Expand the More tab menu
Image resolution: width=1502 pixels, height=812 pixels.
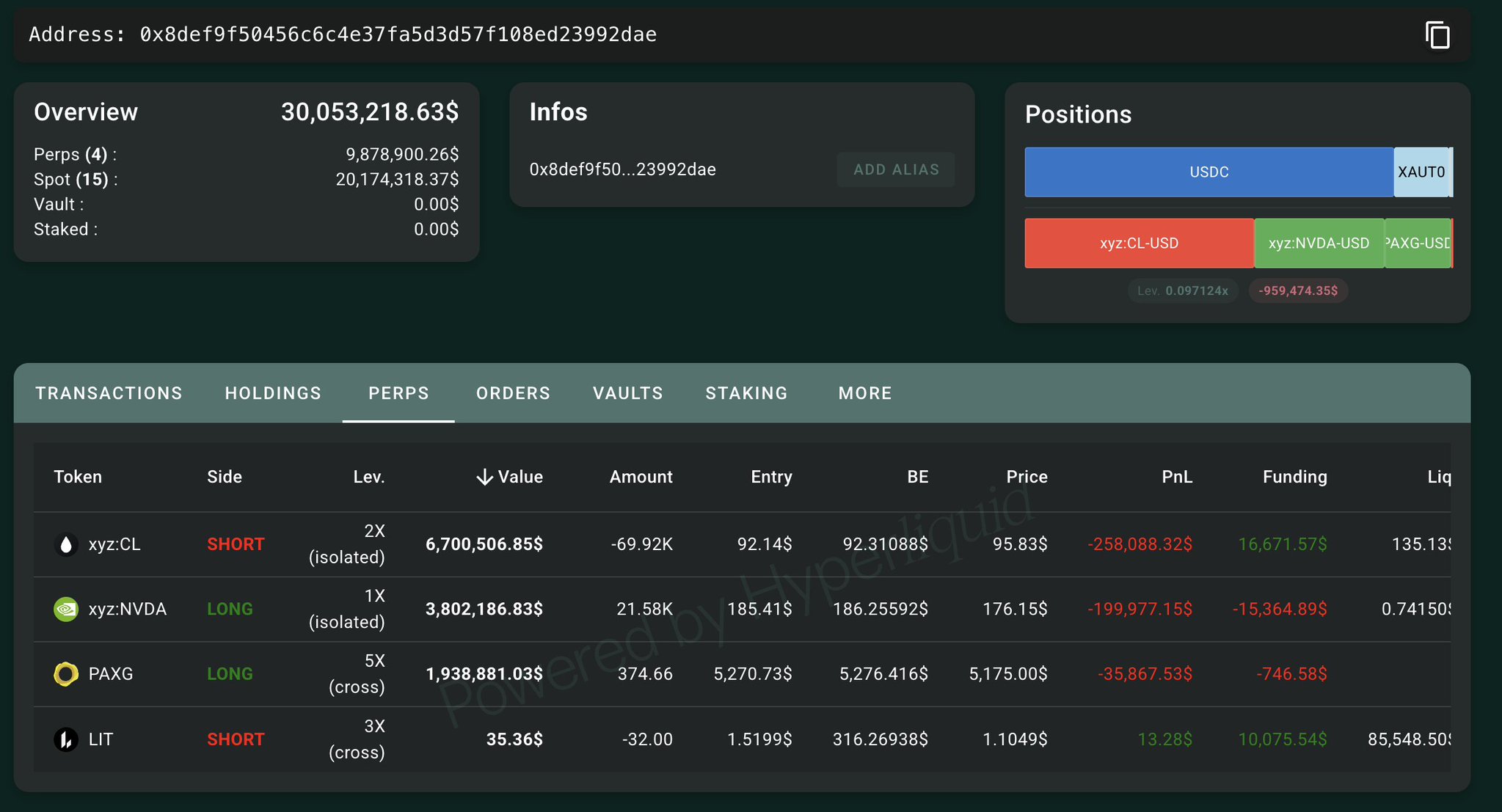[865, 393]
